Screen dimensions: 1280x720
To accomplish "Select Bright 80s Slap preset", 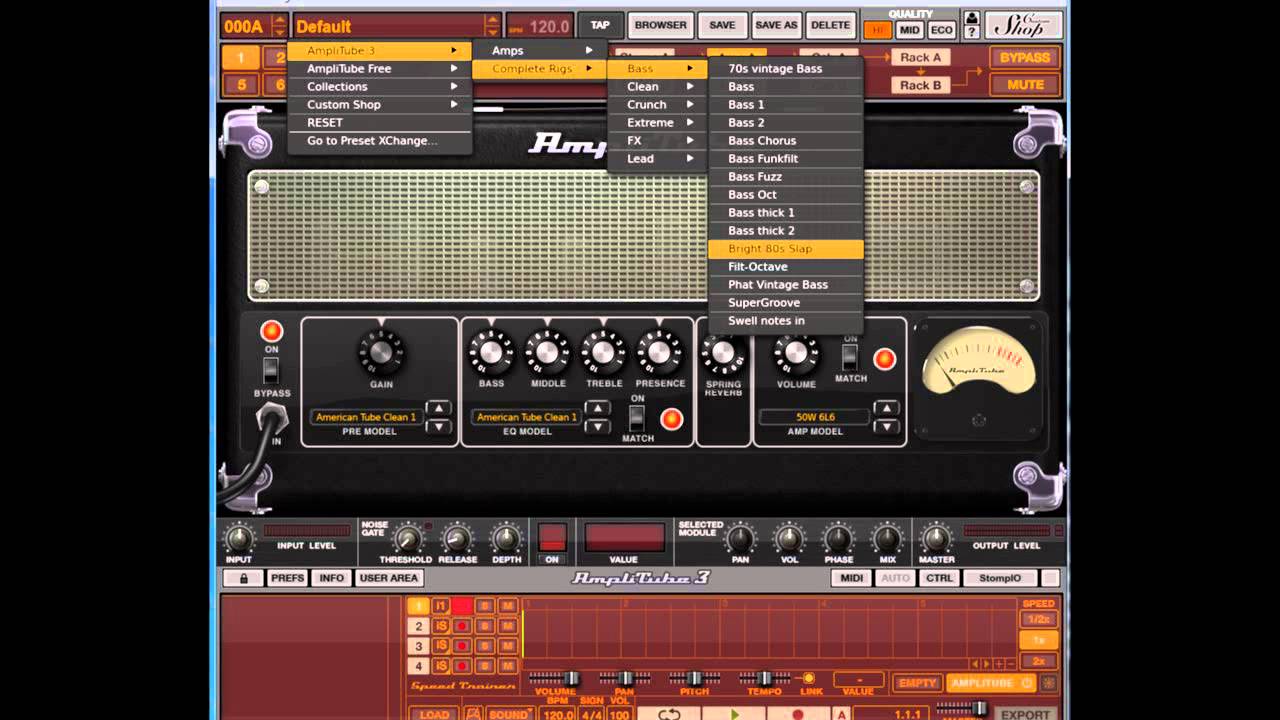I will pos(785,248).
